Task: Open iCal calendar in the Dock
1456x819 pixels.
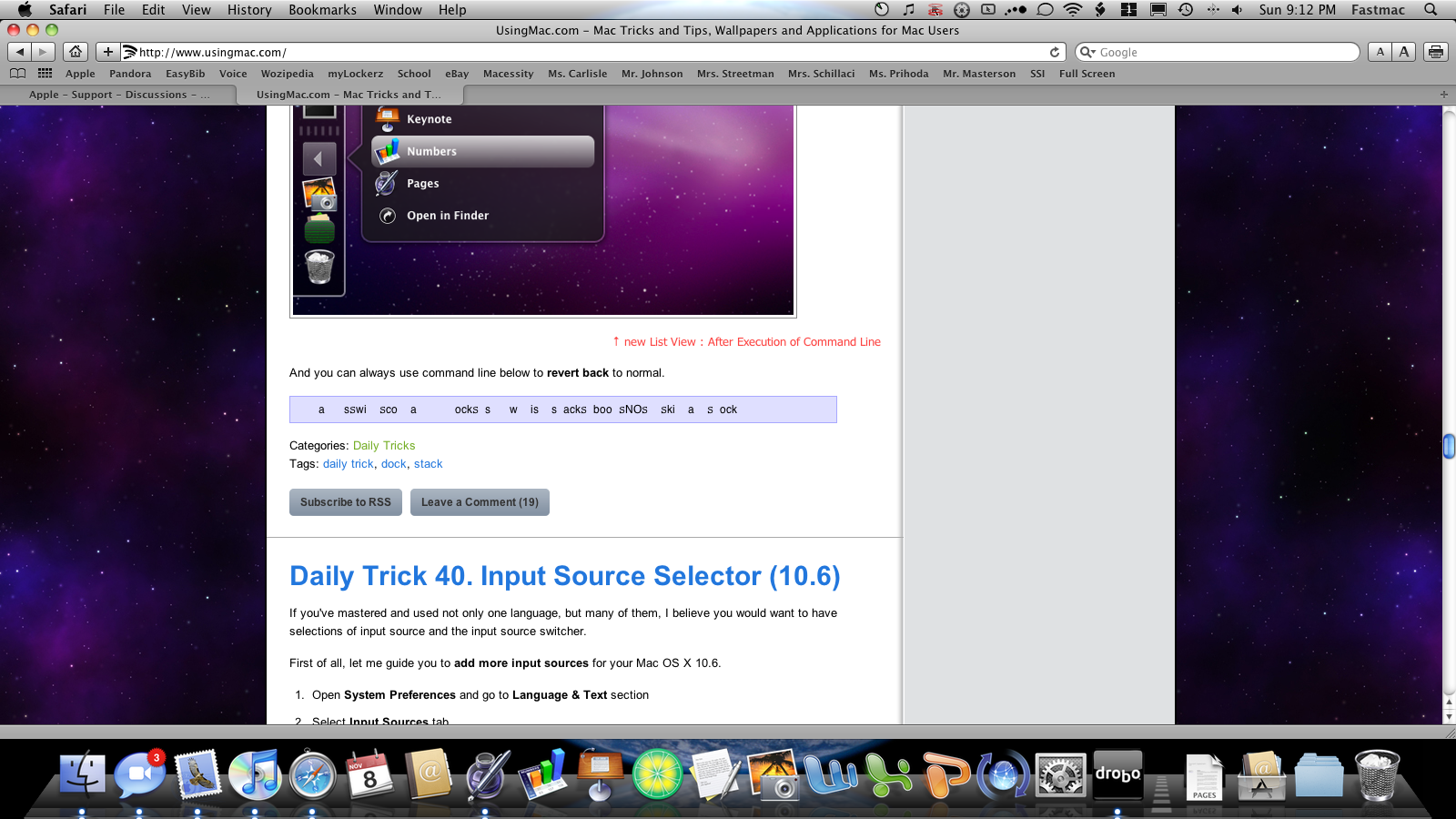Action: click(x=369, y=775)
